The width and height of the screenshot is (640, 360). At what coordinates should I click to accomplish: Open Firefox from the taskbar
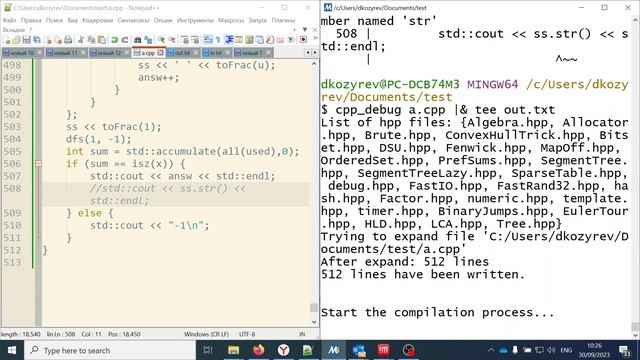click(258, 350)
